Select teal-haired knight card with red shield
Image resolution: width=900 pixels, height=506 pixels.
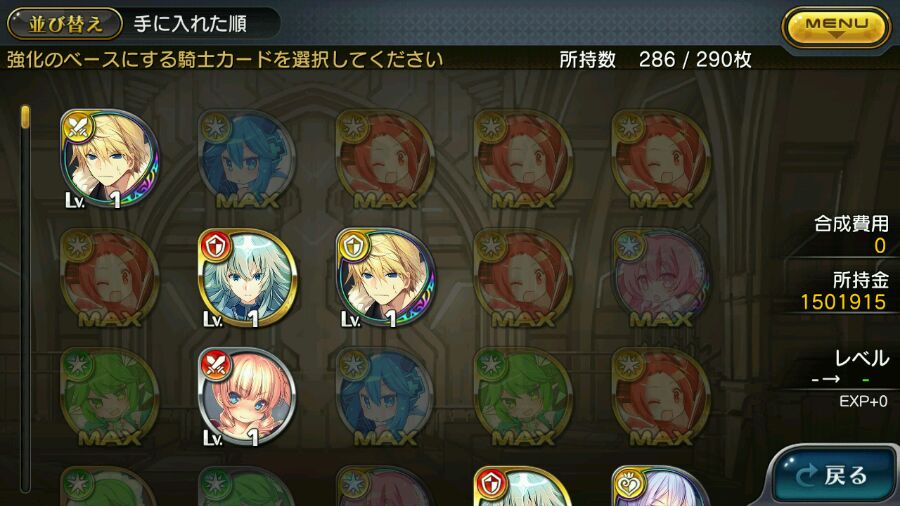coord(247,278)
